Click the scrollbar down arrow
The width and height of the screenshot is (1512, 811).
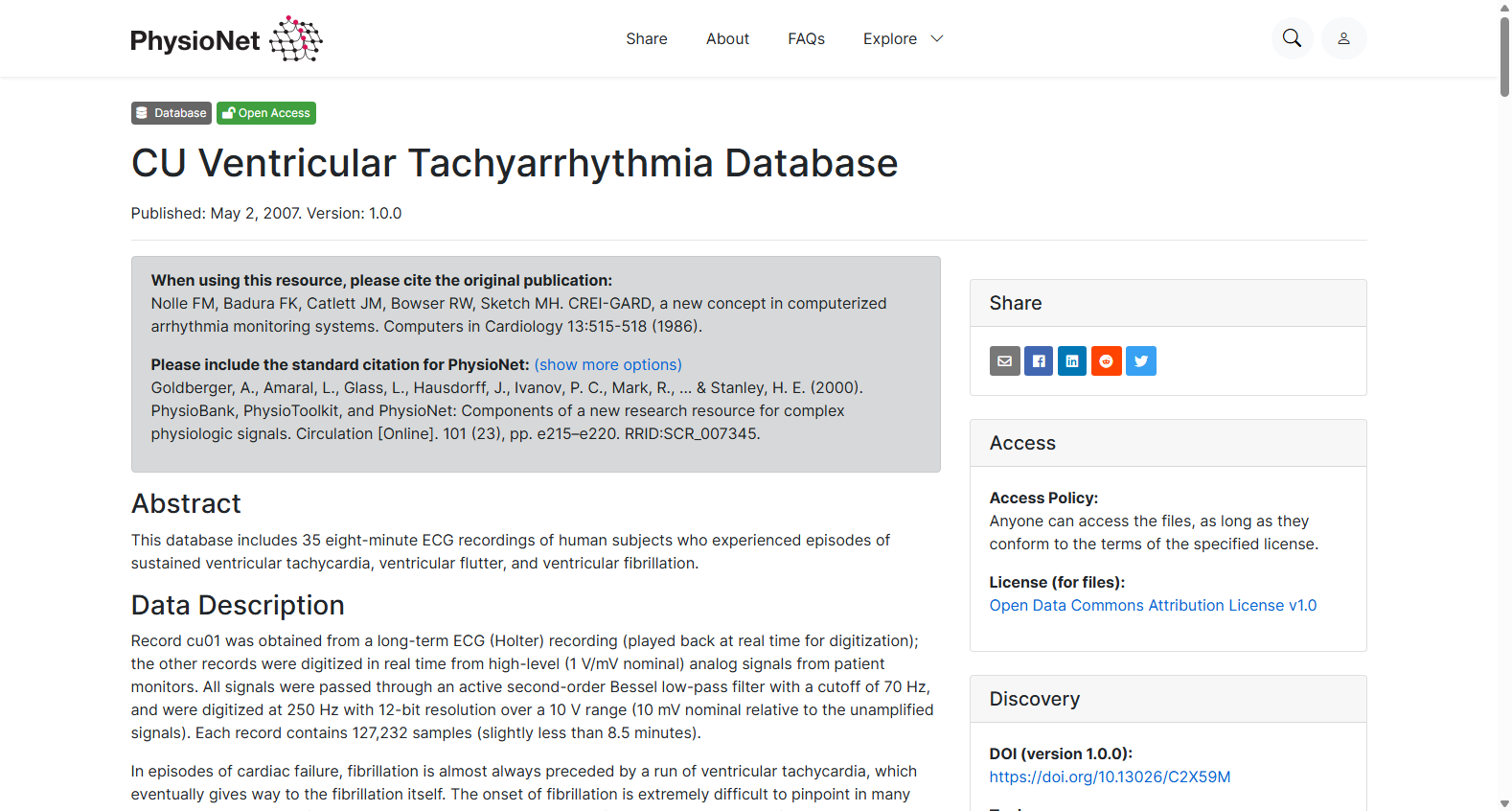click(1504, 803)
